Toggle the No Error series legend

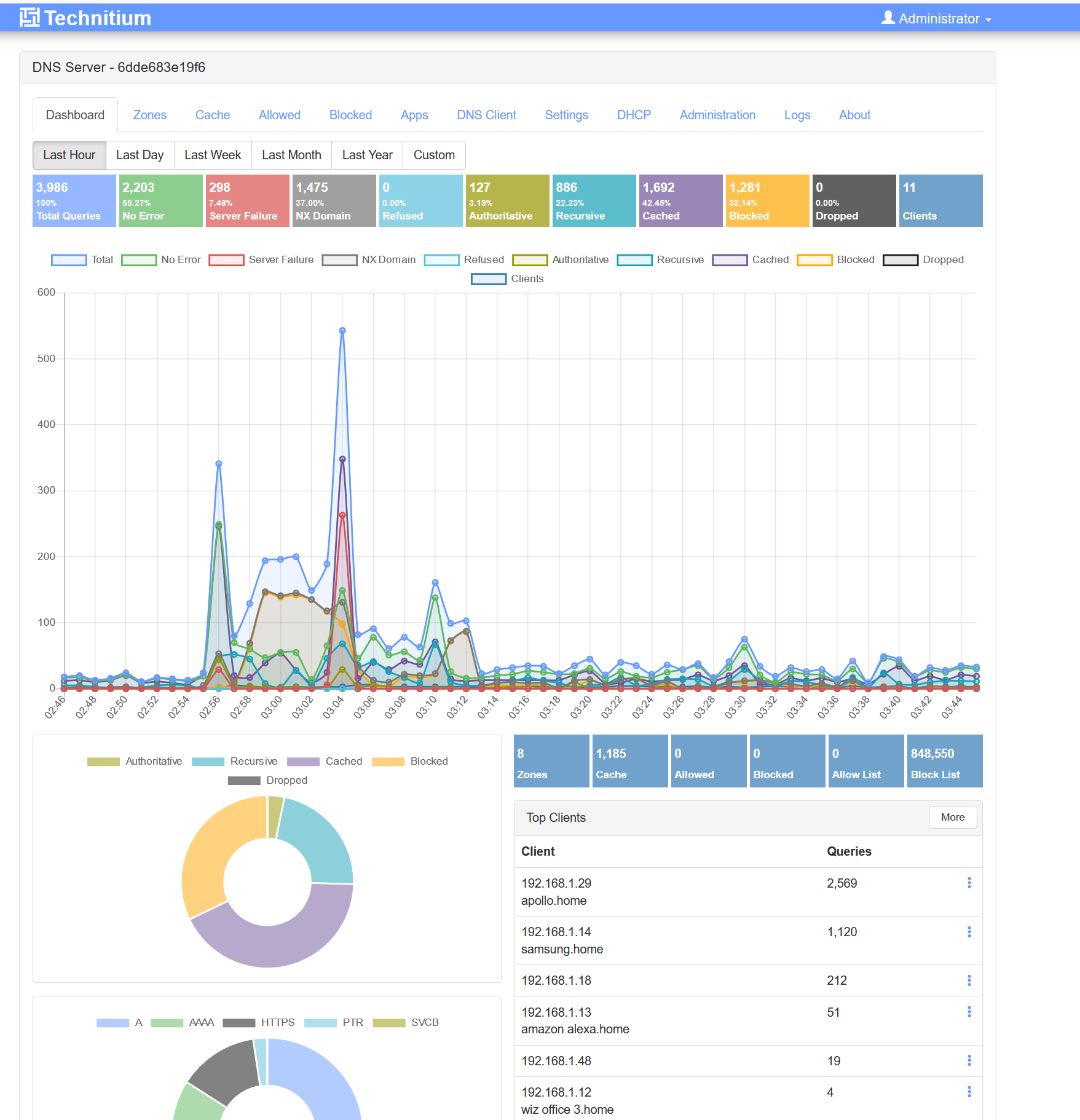(161, 260)
